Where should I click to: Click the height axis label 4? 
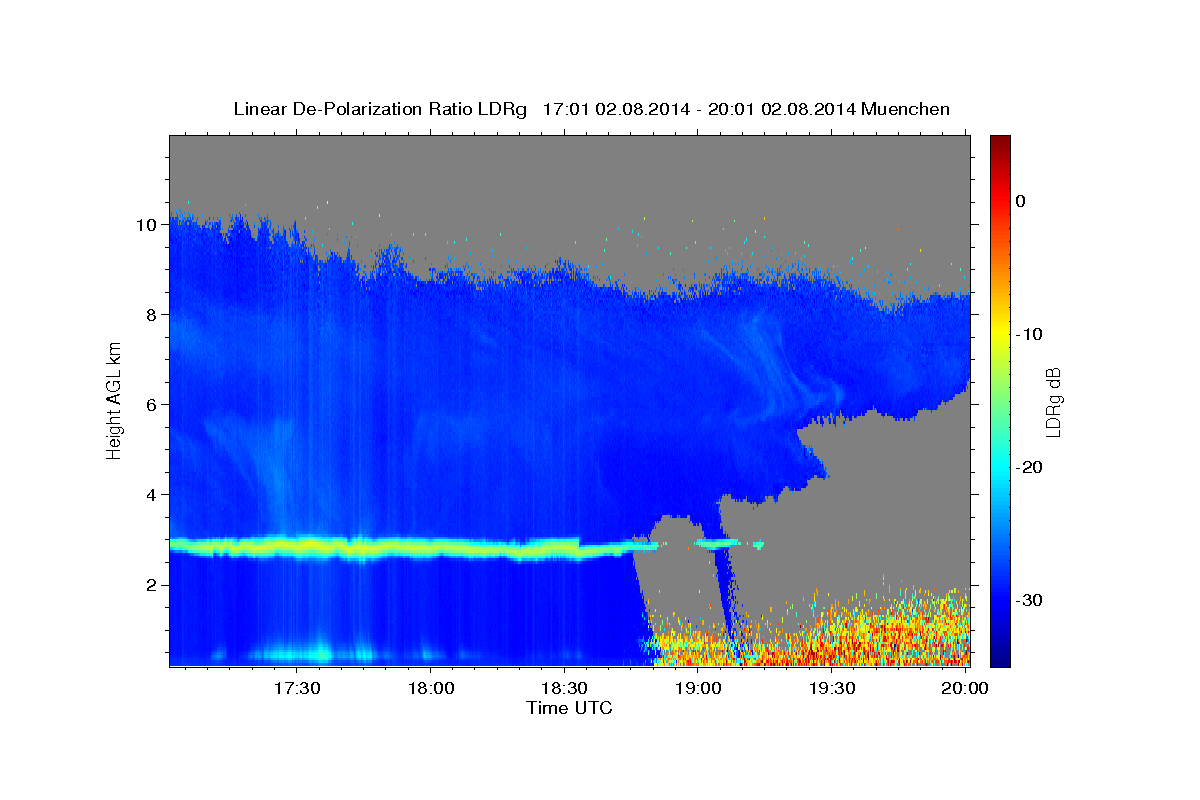[152, 494]
